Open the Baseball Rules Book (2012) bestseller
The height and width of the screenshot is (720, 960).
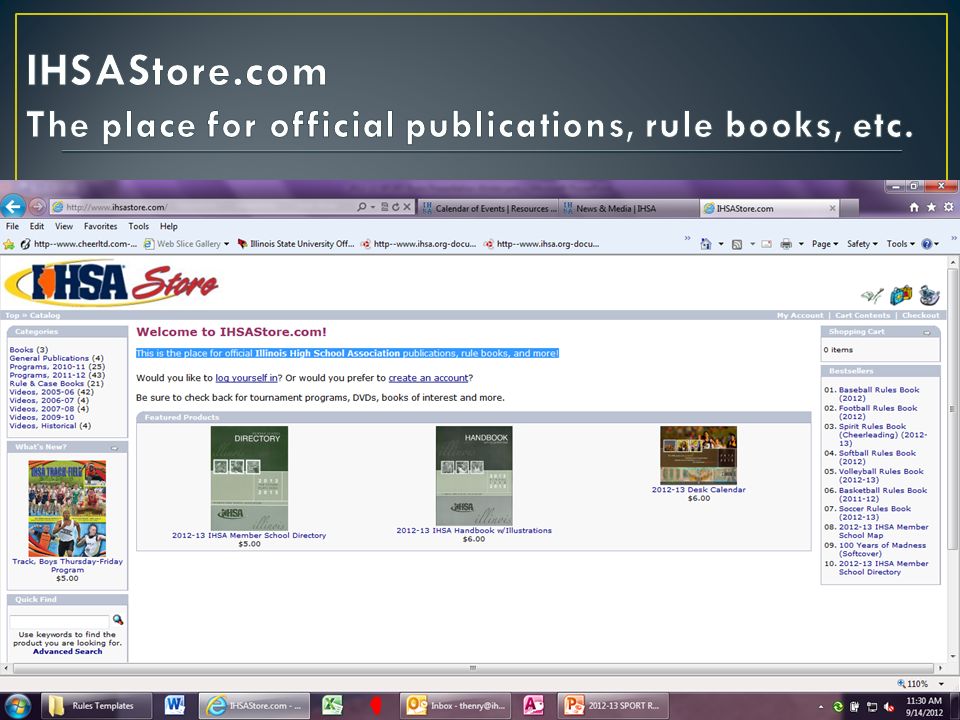point(879,394)
